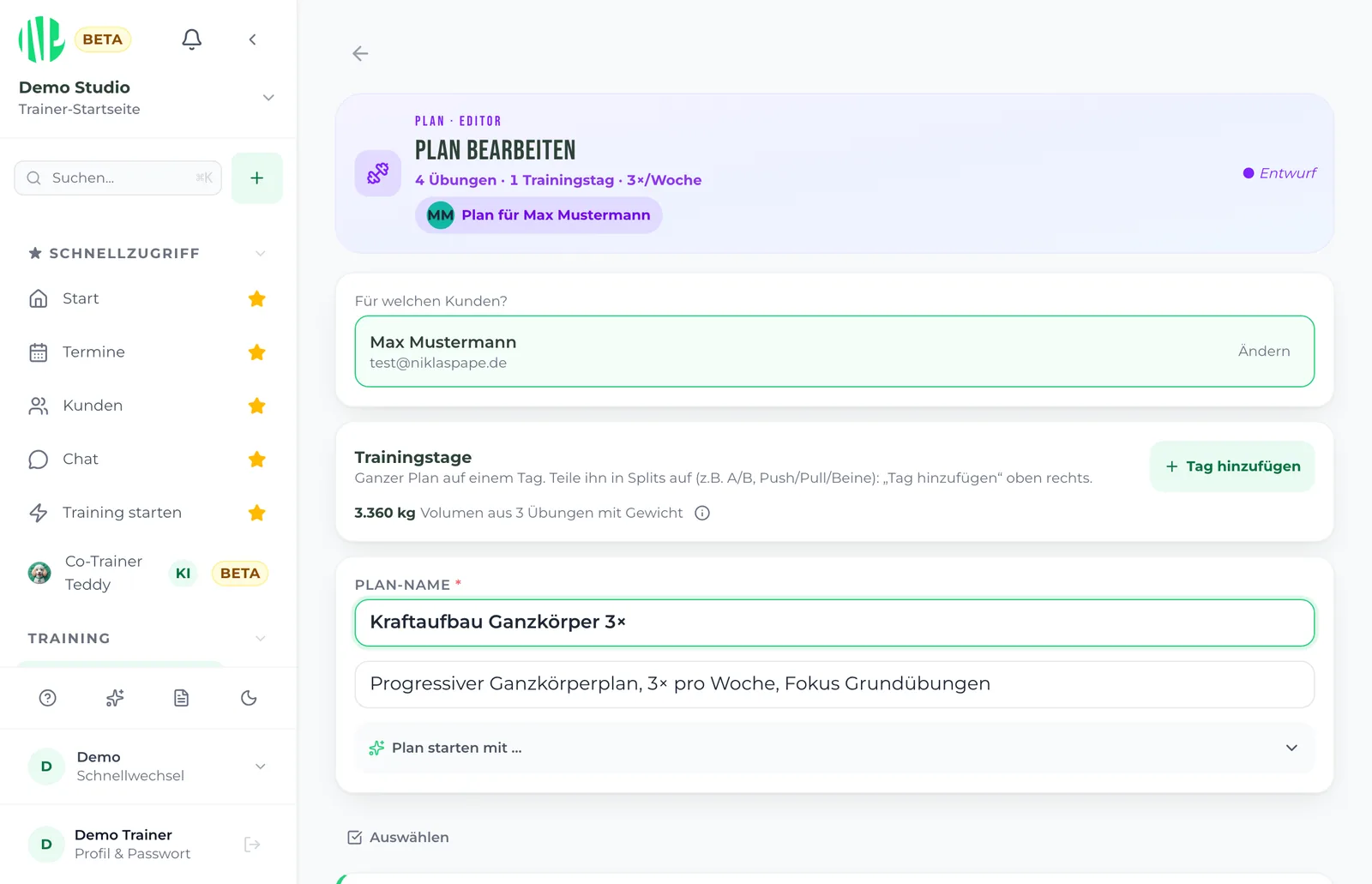Expand the Demo Studio dropdown
Image resolution: width=1372 pixels, height=884 pixels.
(268, 98)
